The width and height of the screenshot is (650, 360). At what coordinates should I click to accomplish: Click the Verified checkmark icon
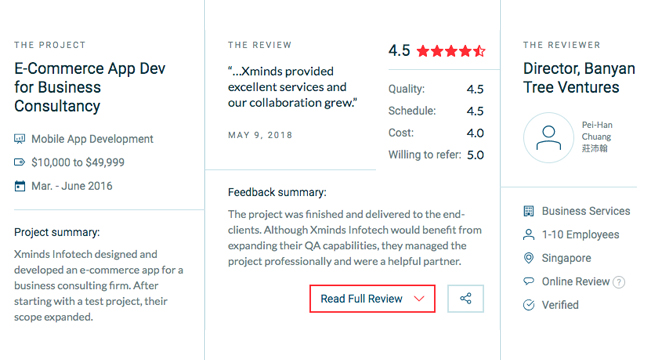(529, 305)
